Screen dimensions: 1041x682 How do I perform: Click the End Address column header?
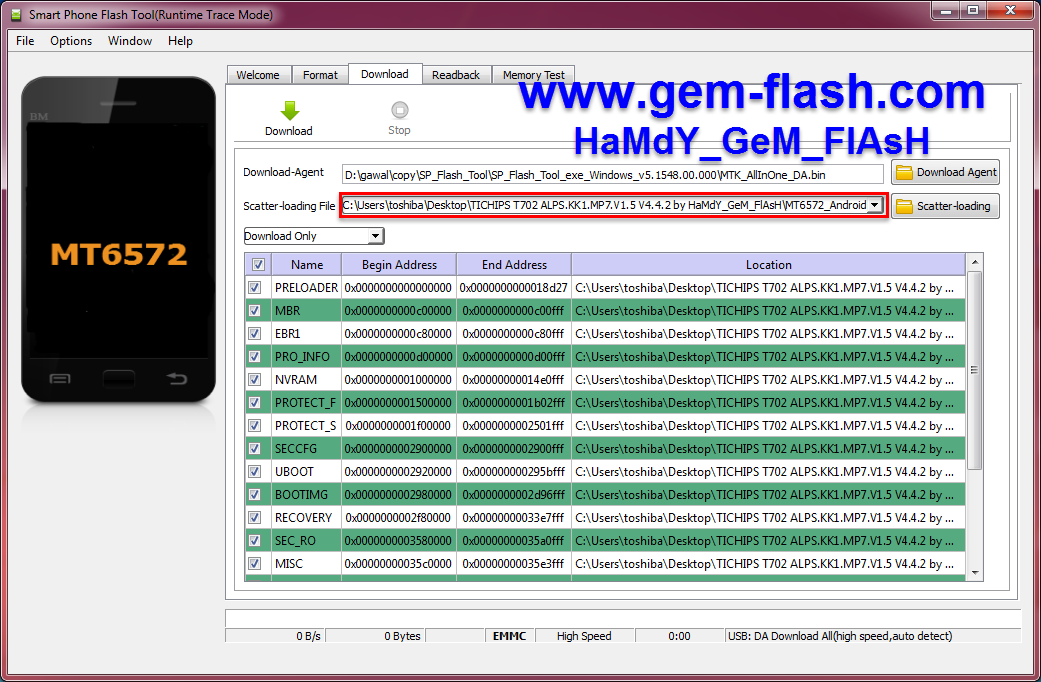[x=514, y=265]
